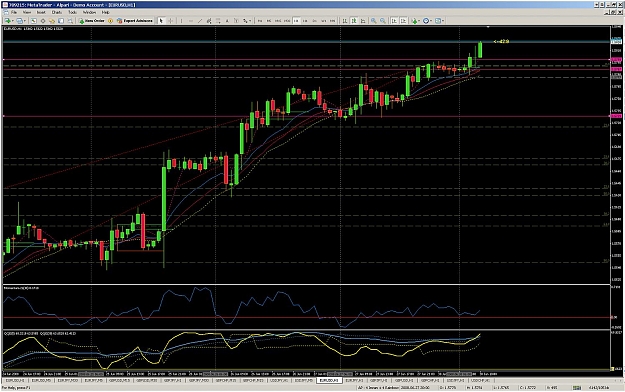Select the Crosshair tool

coord(171,21)
